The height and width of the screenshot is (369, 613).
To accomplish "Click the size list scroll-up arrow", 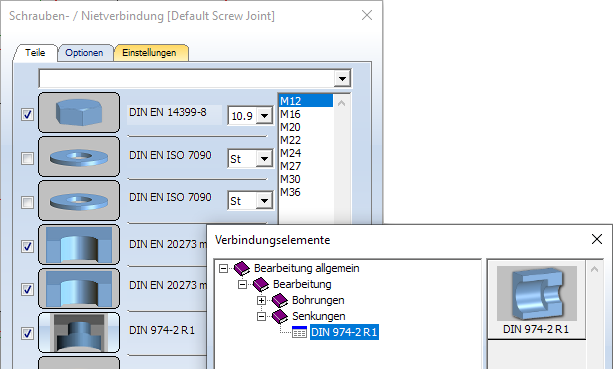I will click(341, 103).
